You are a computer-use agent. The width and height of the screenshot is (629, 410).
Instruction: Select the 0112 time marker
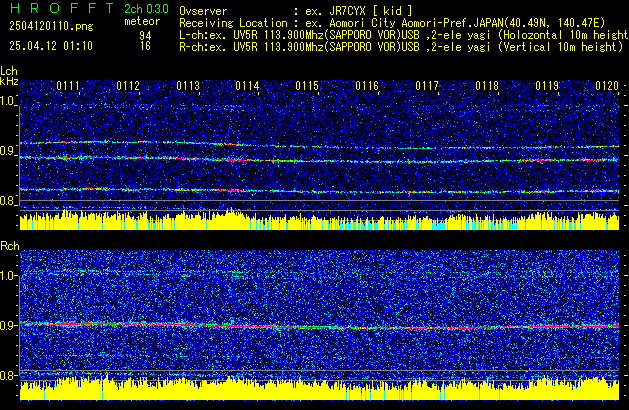point(128,86)
